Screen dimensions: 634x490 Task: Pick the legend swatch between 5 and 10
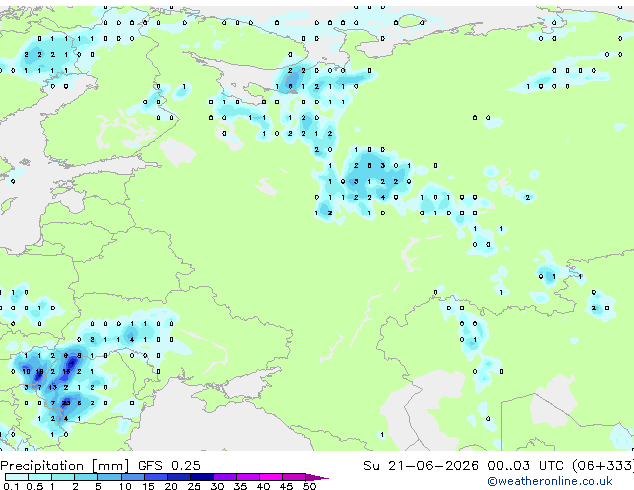(x=109, y=477)
